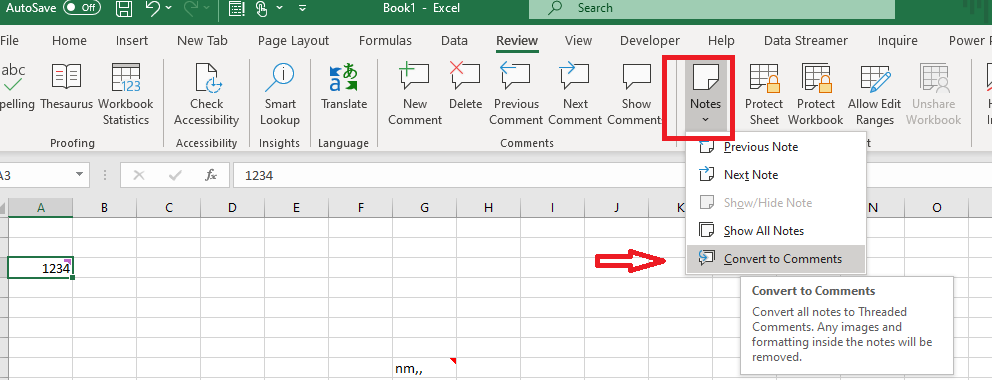Image resolution: width=992 pixels, height=380 pixels.
Task: Click the Enter checkmark in formula bar
Action: (x=175, y=175)
